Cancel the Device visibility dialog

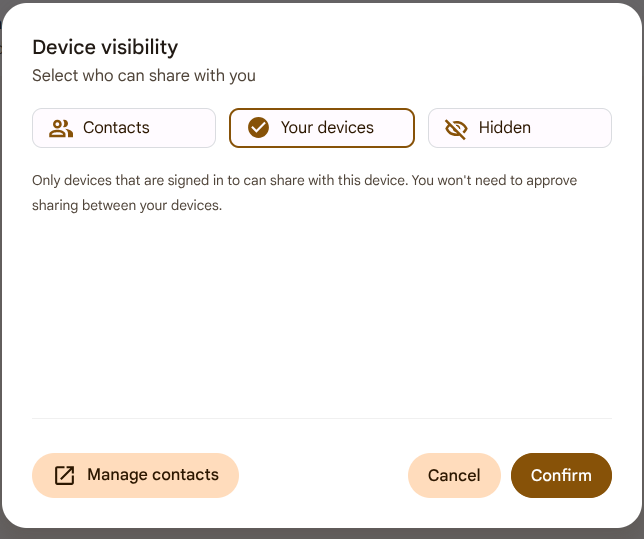tap(454, 475)
